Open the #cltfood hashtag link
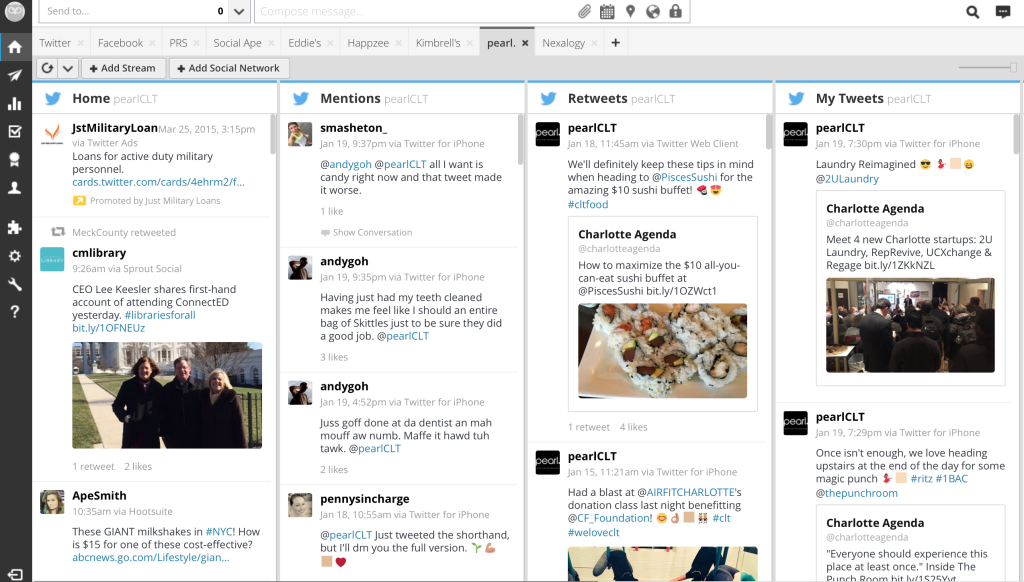The width and height of the screenshot is (1024, 582). point(588,204)
